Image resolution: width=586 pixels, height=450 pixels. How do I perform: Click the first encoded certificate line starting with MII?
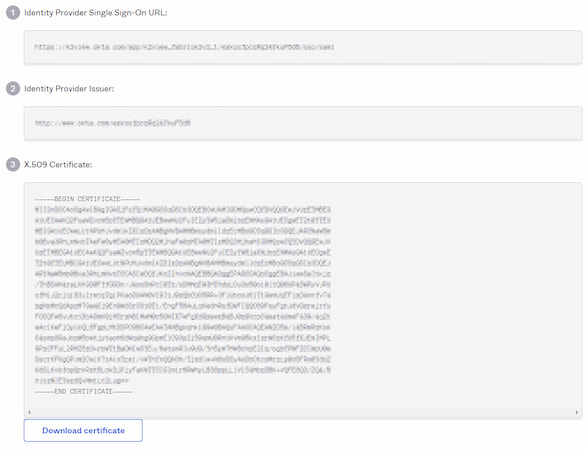point(183,209)
